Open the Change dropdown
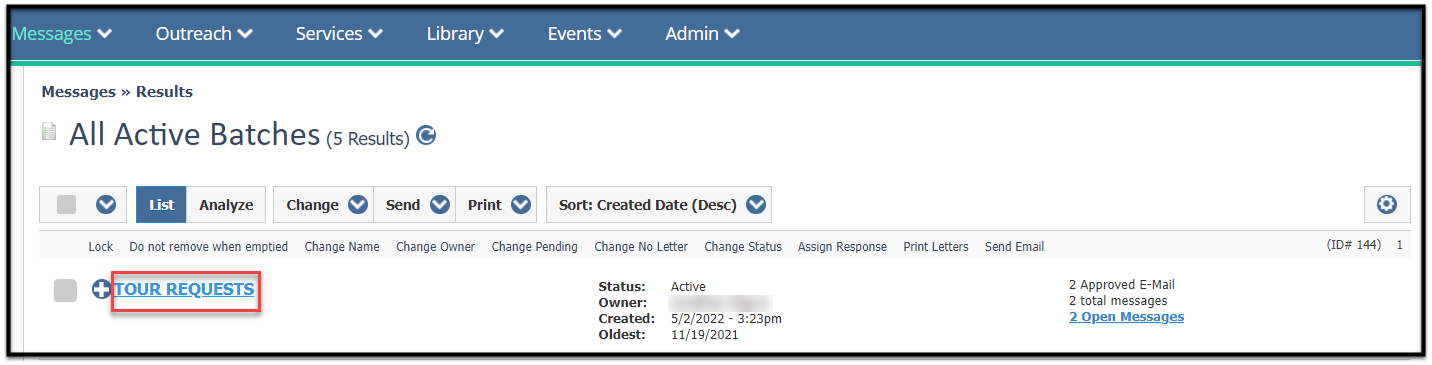 [x=323, y=205]
